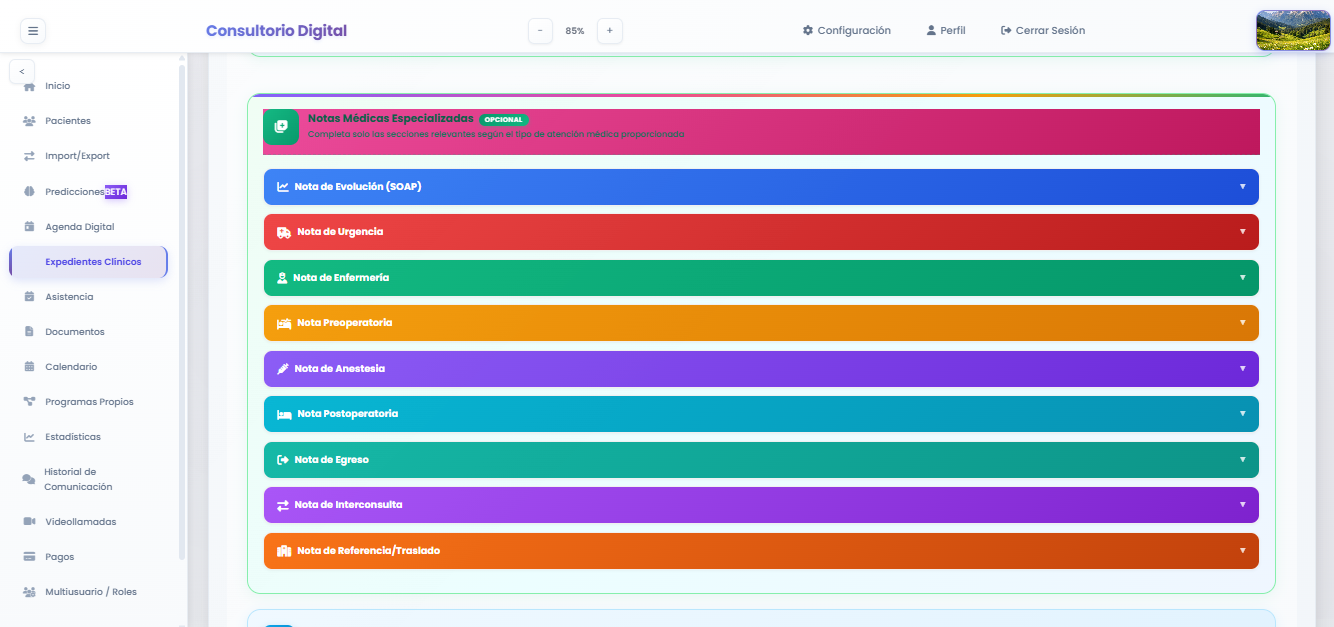Click the hospital icon on Nota de Referencia/Traslado
1334x627 pixels.
point(284,551)
